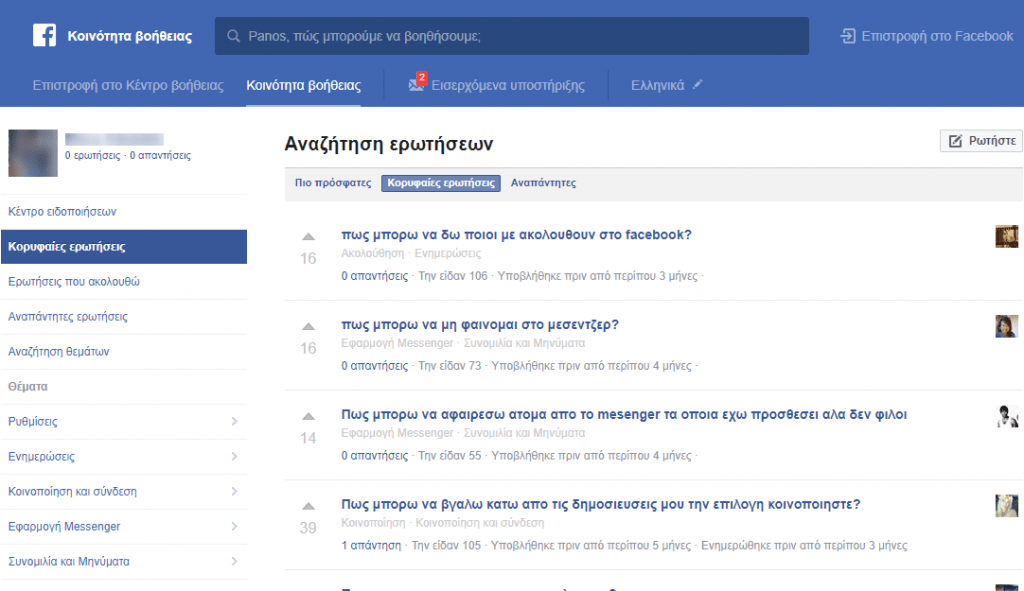1024x591 pixels.
Task: Expand the Ρυθμίσεις sidebar section
Action: (124, 421)
